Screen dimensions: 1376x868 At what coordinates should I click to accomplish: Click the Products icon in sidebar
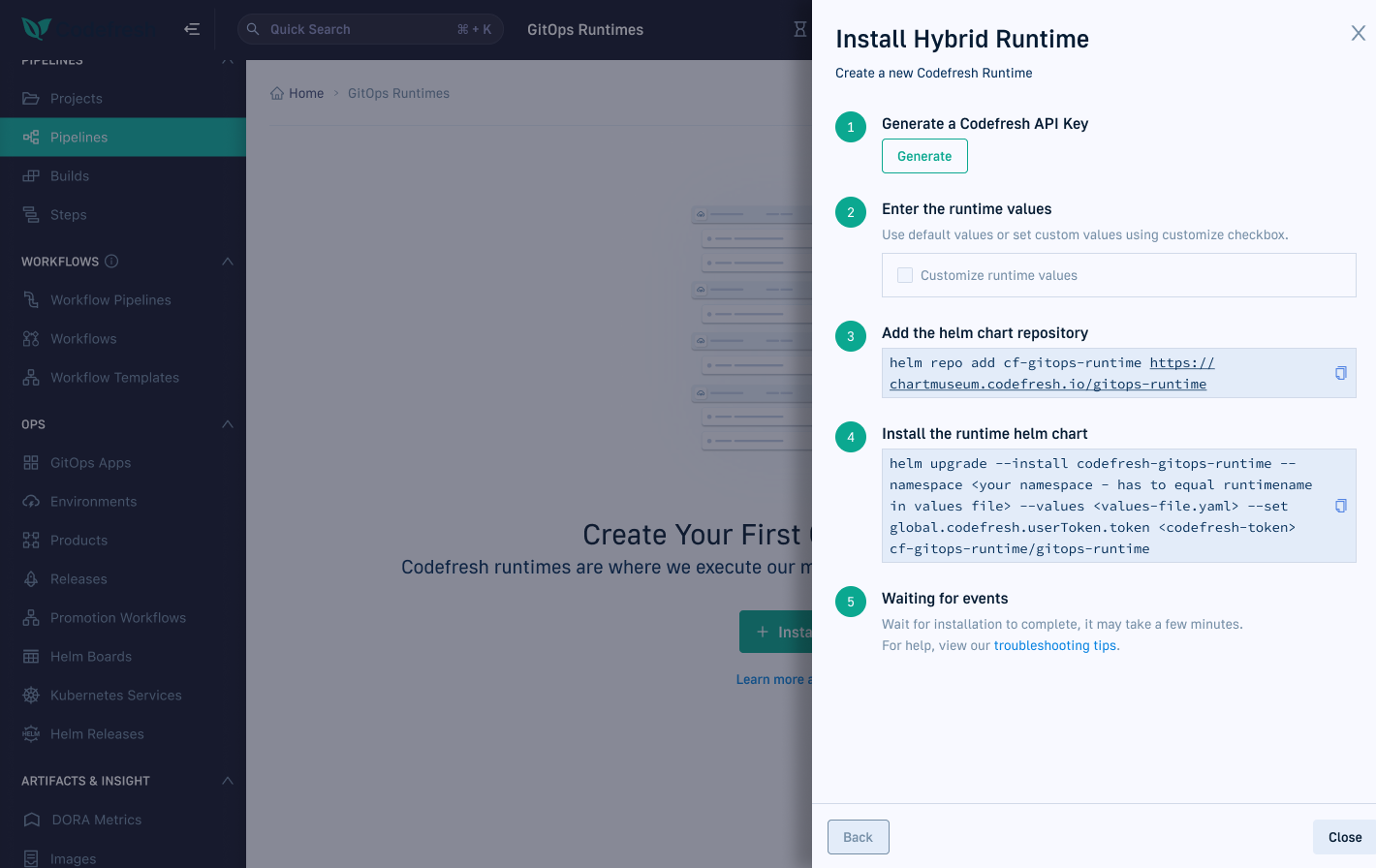(31, 541)
